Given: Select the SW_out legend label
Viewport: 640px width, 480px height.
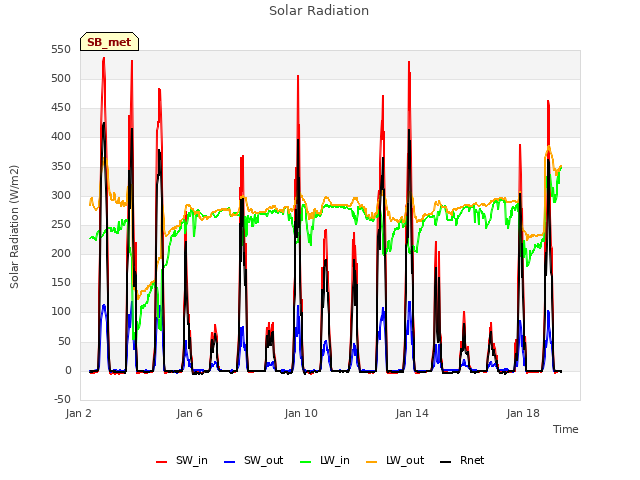Looking at the screenshot, I should tap(264, 460).
